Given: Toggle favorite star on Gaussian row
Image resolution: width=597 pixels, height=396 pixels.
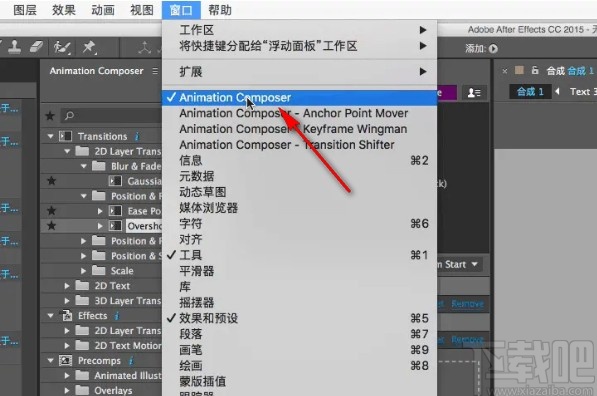Looking at the screenshot, I should (51, 180).
